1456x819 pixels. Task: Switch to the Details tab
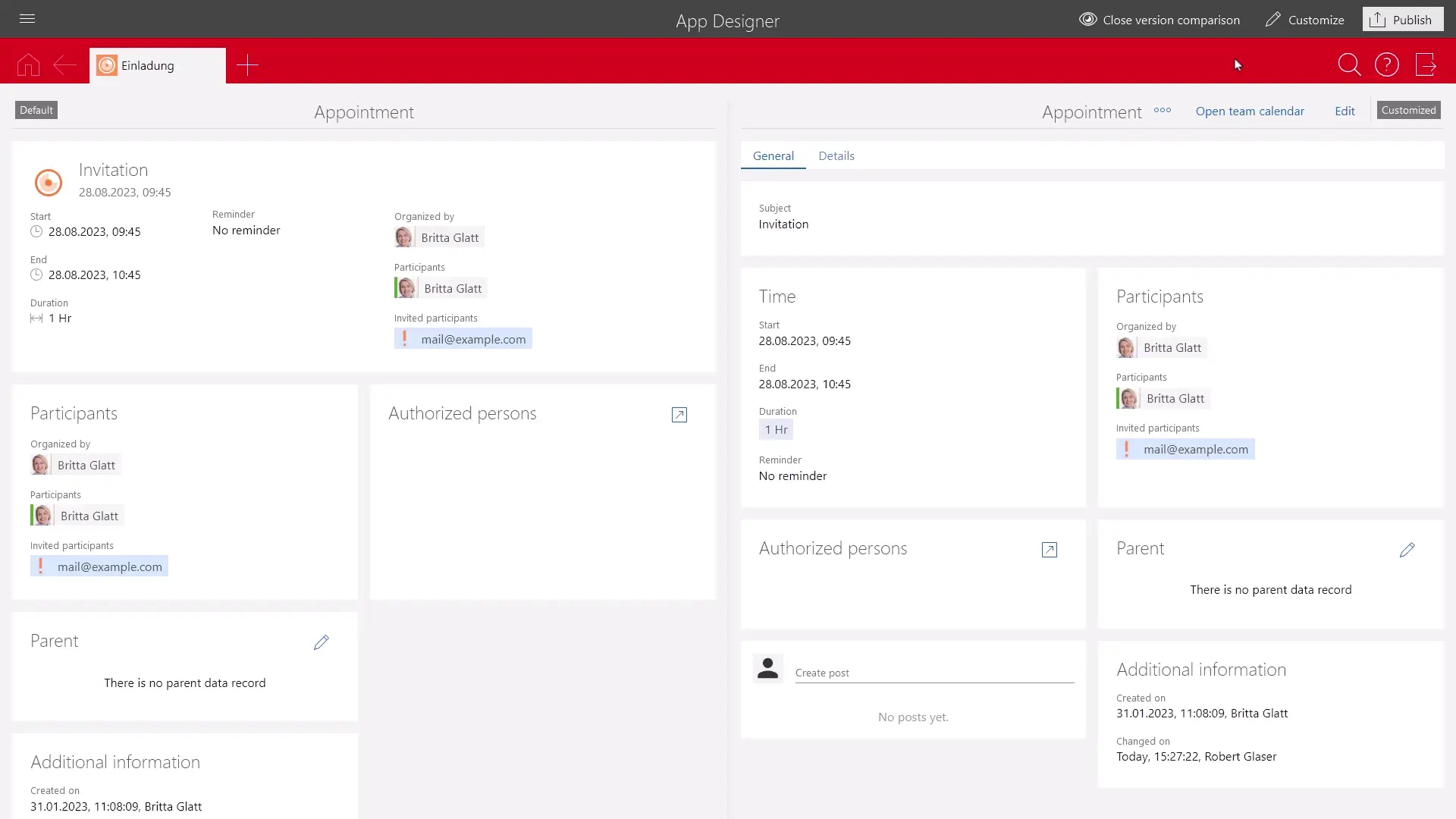pos(836,156)
